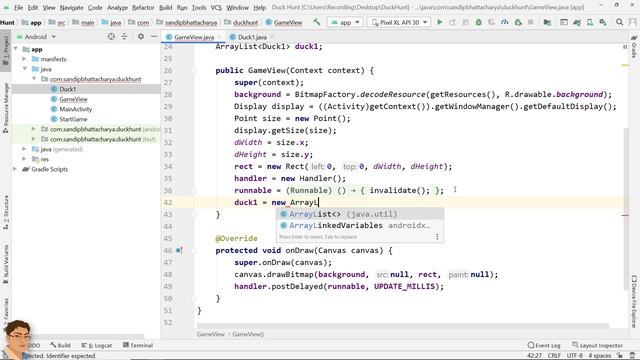Open the Build tool window button
640x360 pixels.
click(60, 345)
